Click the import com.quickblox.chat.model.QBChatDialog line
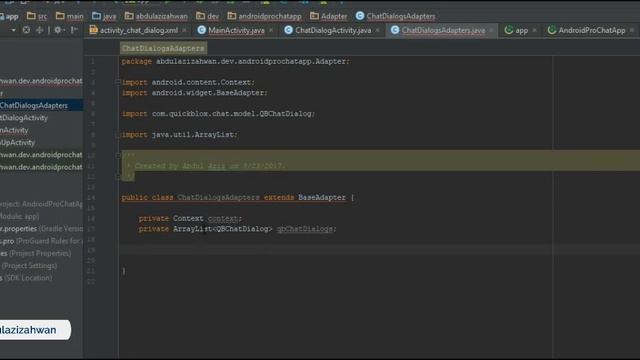Image resolution: width=640 pixels, height=360 pixels. [218, 113]
